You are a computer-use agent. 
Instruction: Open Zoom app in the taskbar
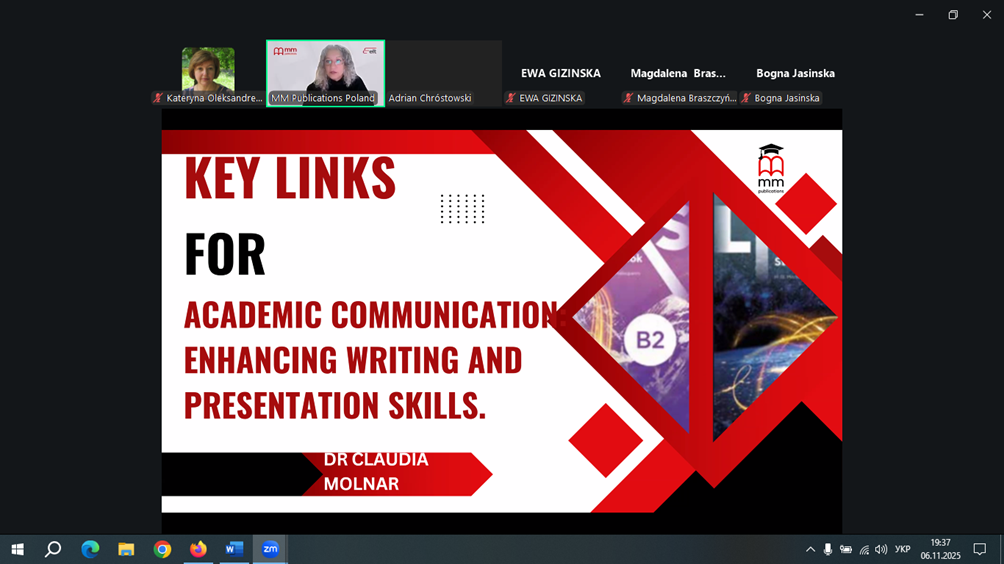tap(270, 549)
